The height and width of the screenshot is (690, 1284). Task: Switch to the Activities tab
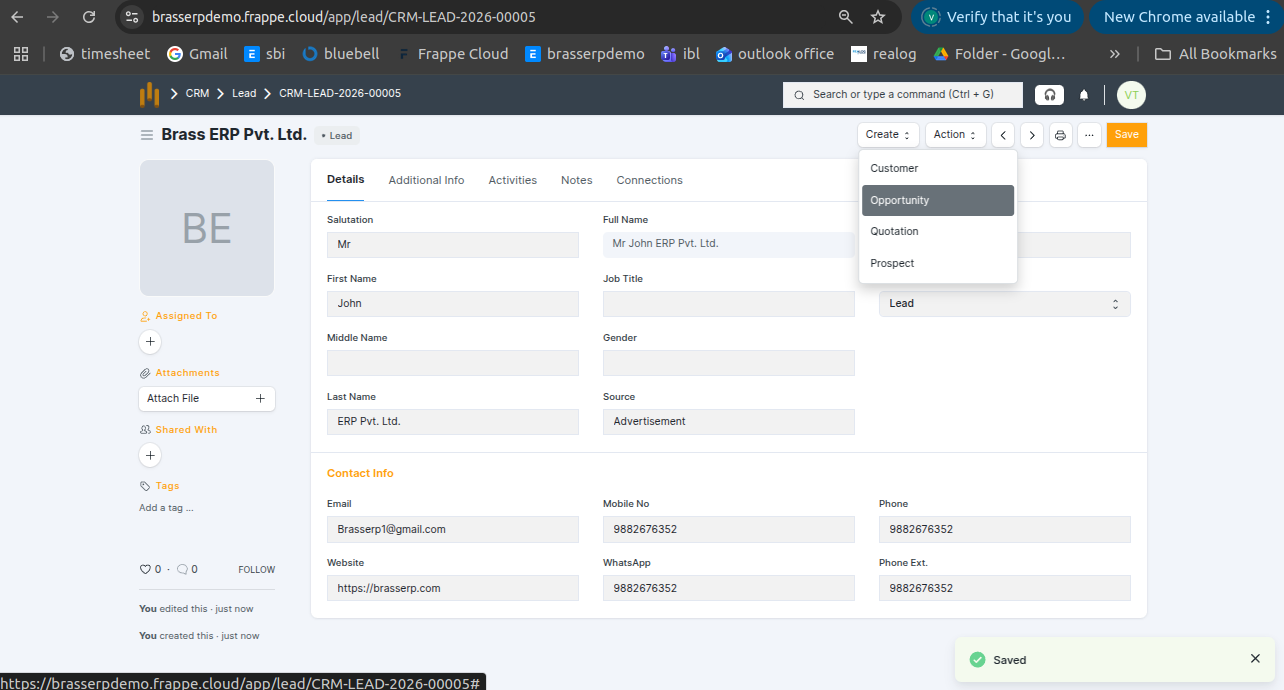tap(512, 180)
